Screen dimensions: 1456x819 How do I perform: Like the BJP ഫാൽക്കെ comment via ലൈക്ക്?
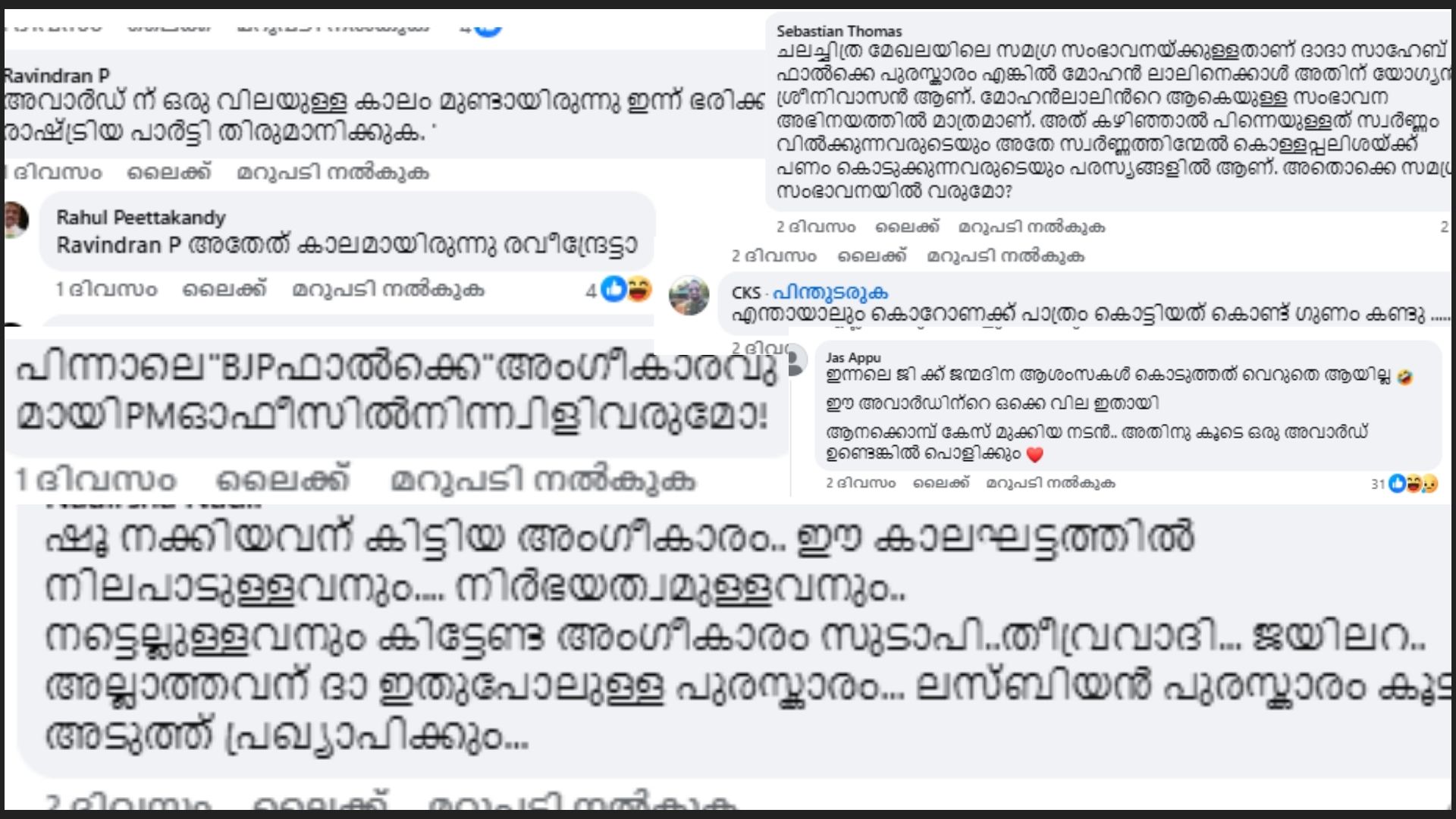point(284,481)
